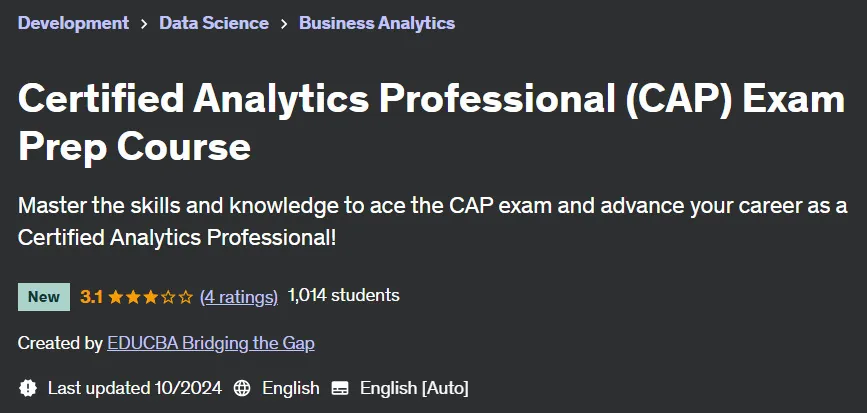Open the Business Analytics breadcrumb
The width and height of the screenshot is (867, 413).
click(377, 23)
